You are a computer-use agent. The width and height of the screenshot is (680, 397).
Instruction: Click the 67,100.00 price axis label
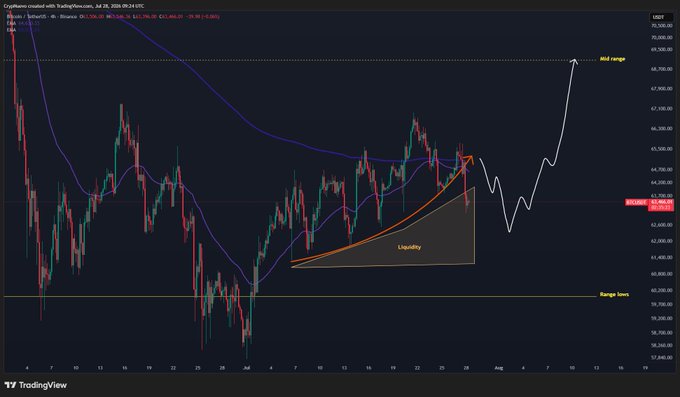tap(661, 109)
